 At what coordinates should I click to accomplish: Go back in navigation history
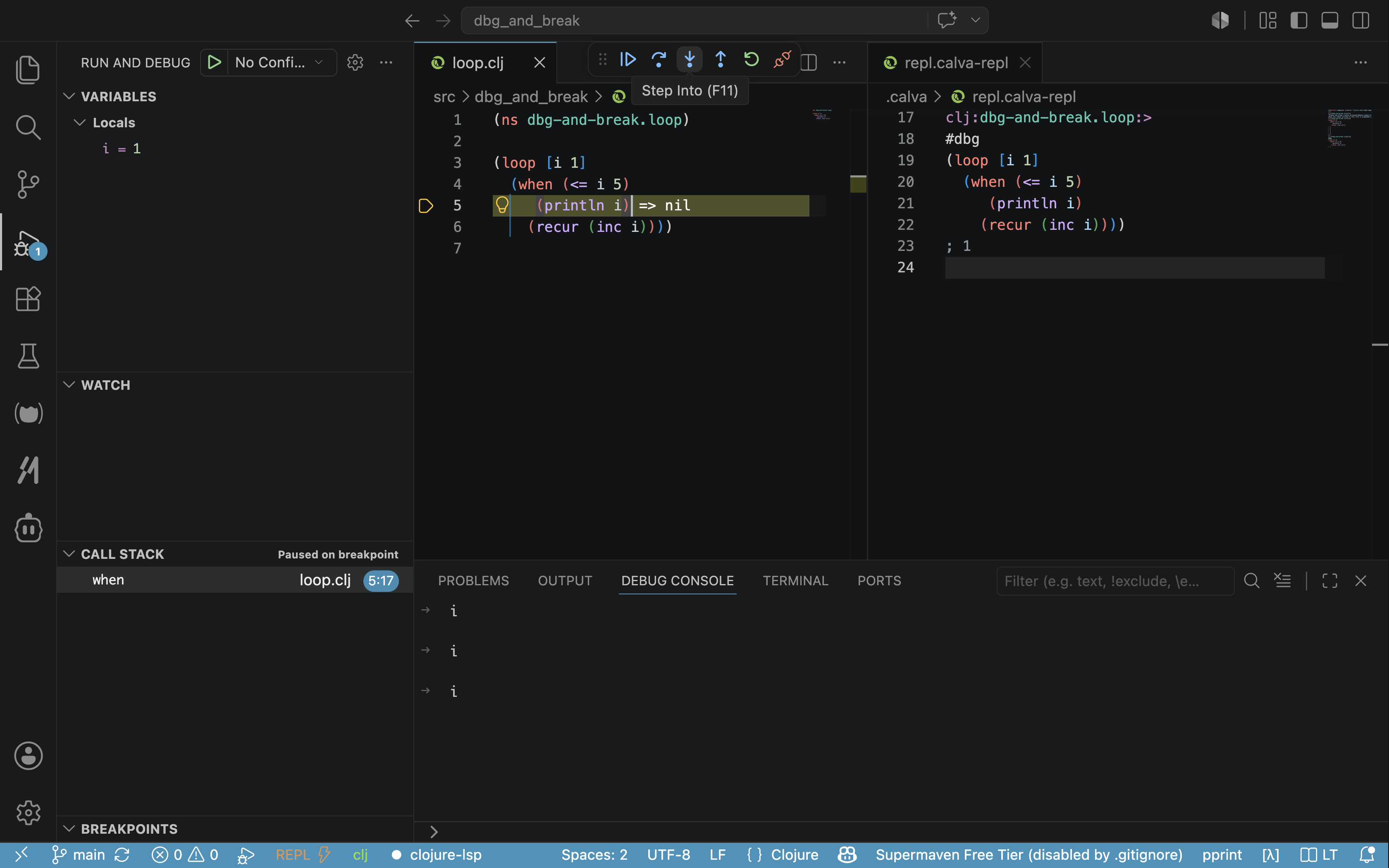412,21
